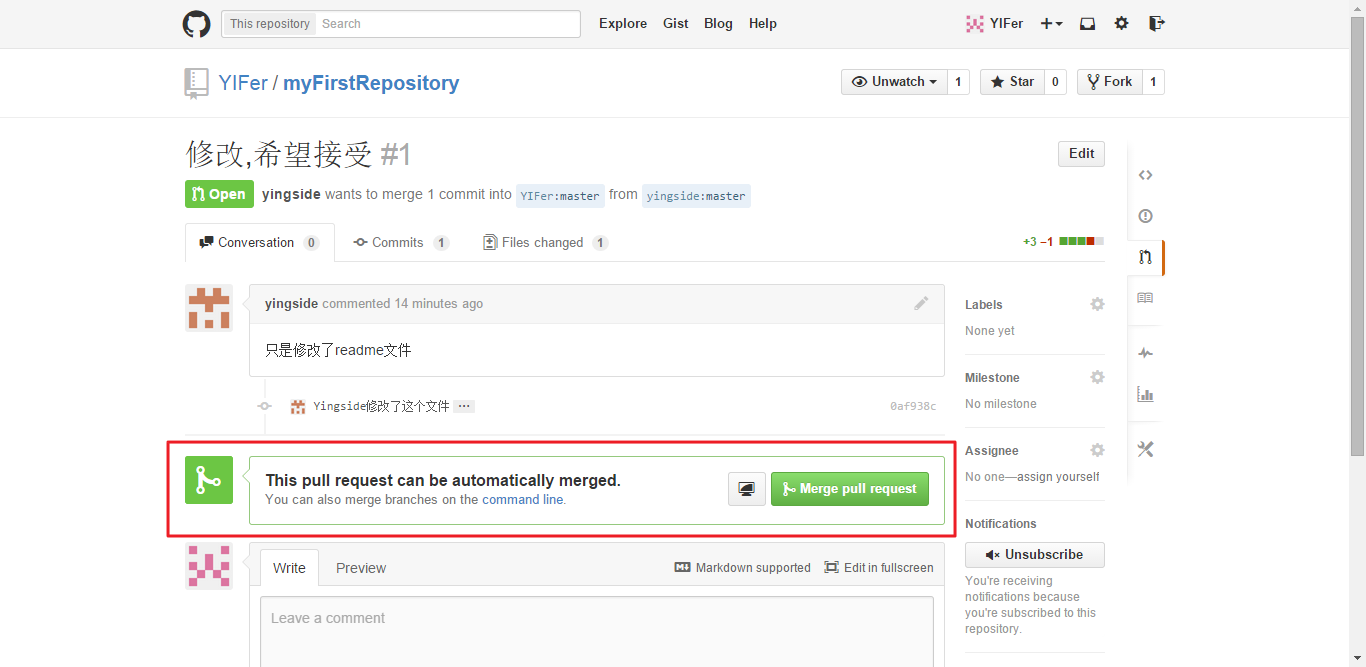Open the Issues sidebar icon
1366x667 pixels.
pos(1145,216)
